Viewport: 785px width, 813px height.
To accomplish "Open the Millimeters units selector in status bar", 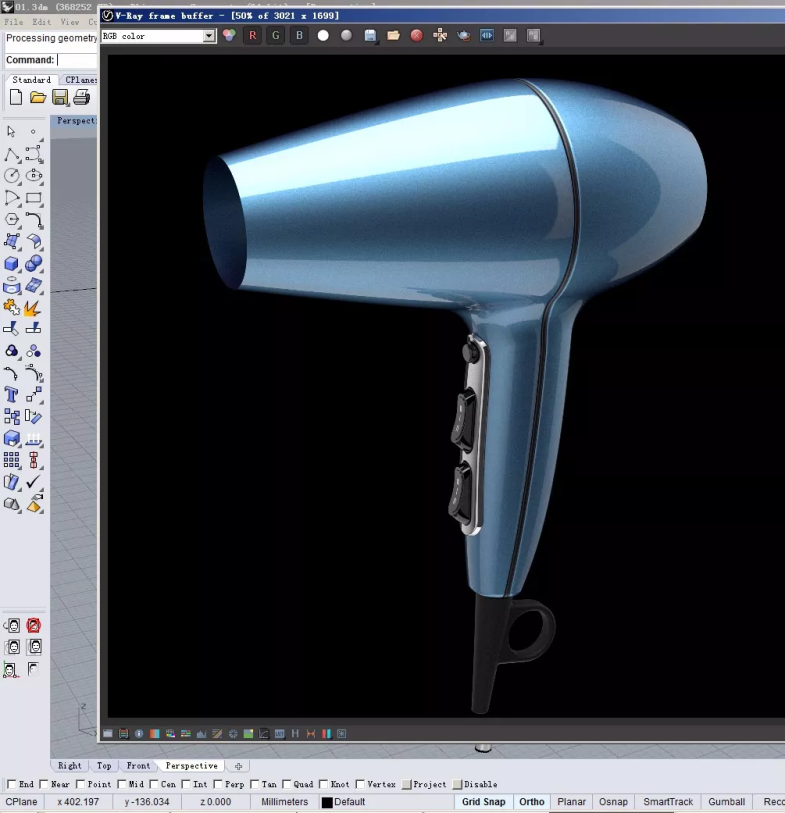I will 284,802.
